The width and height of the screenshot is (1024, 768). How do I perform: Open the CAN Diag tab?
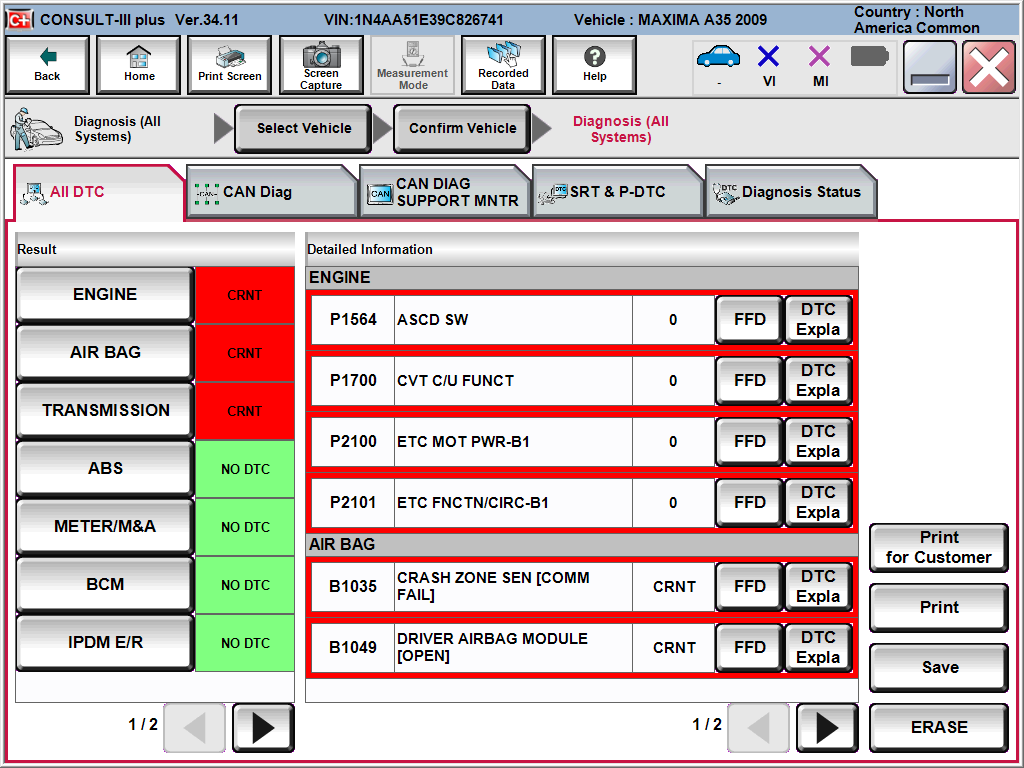point(272,192)
